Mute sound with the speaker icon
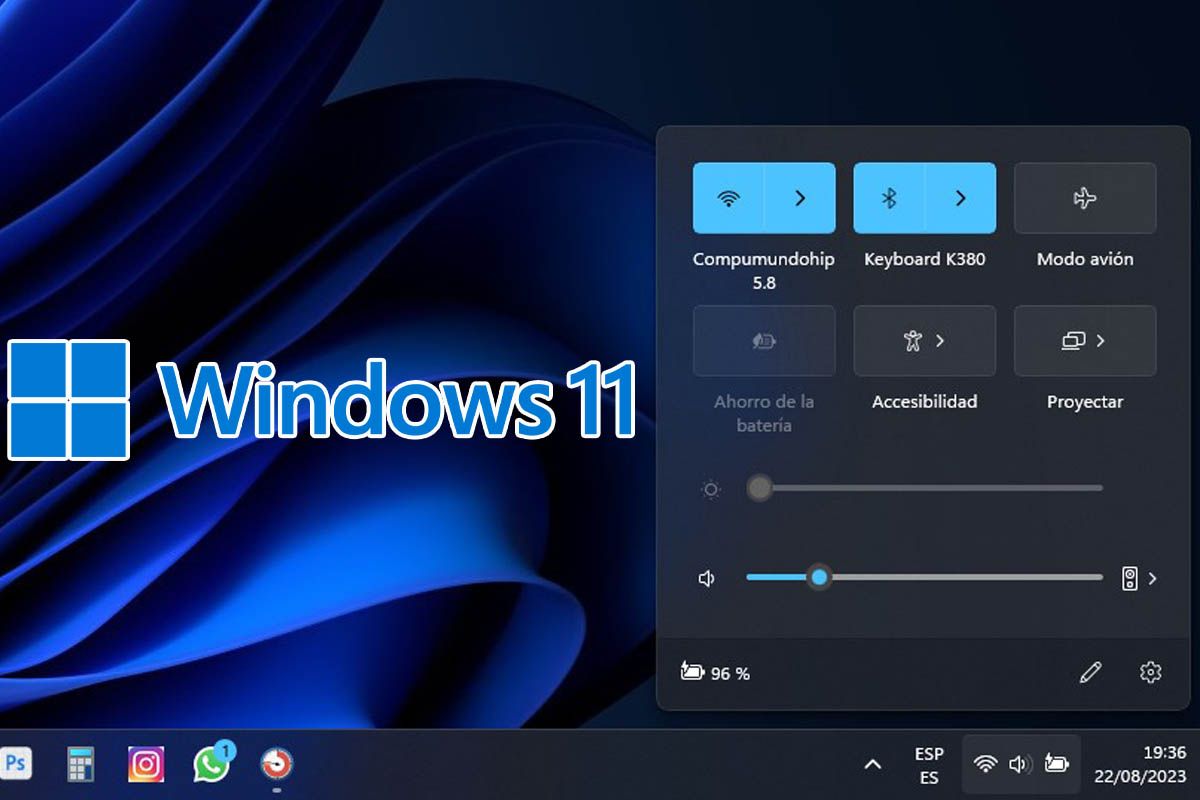The image size is (1200, 800). click(x=707, y=578)
